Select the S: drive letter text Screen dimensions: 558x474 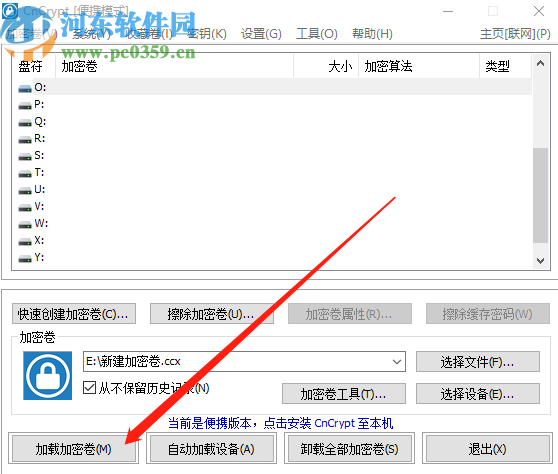(39, 156)
